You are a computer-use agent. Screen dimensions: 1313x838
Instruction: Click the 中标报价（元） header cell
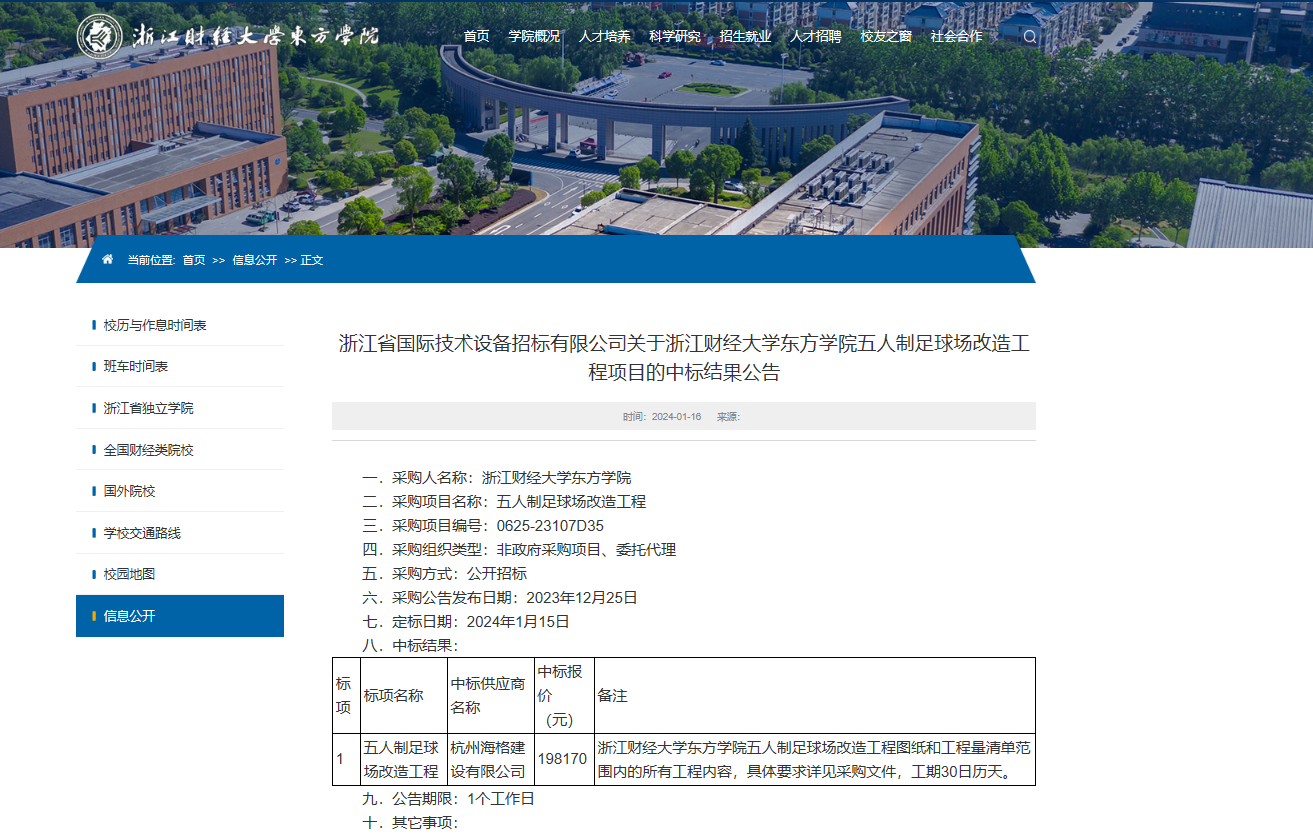565,695
